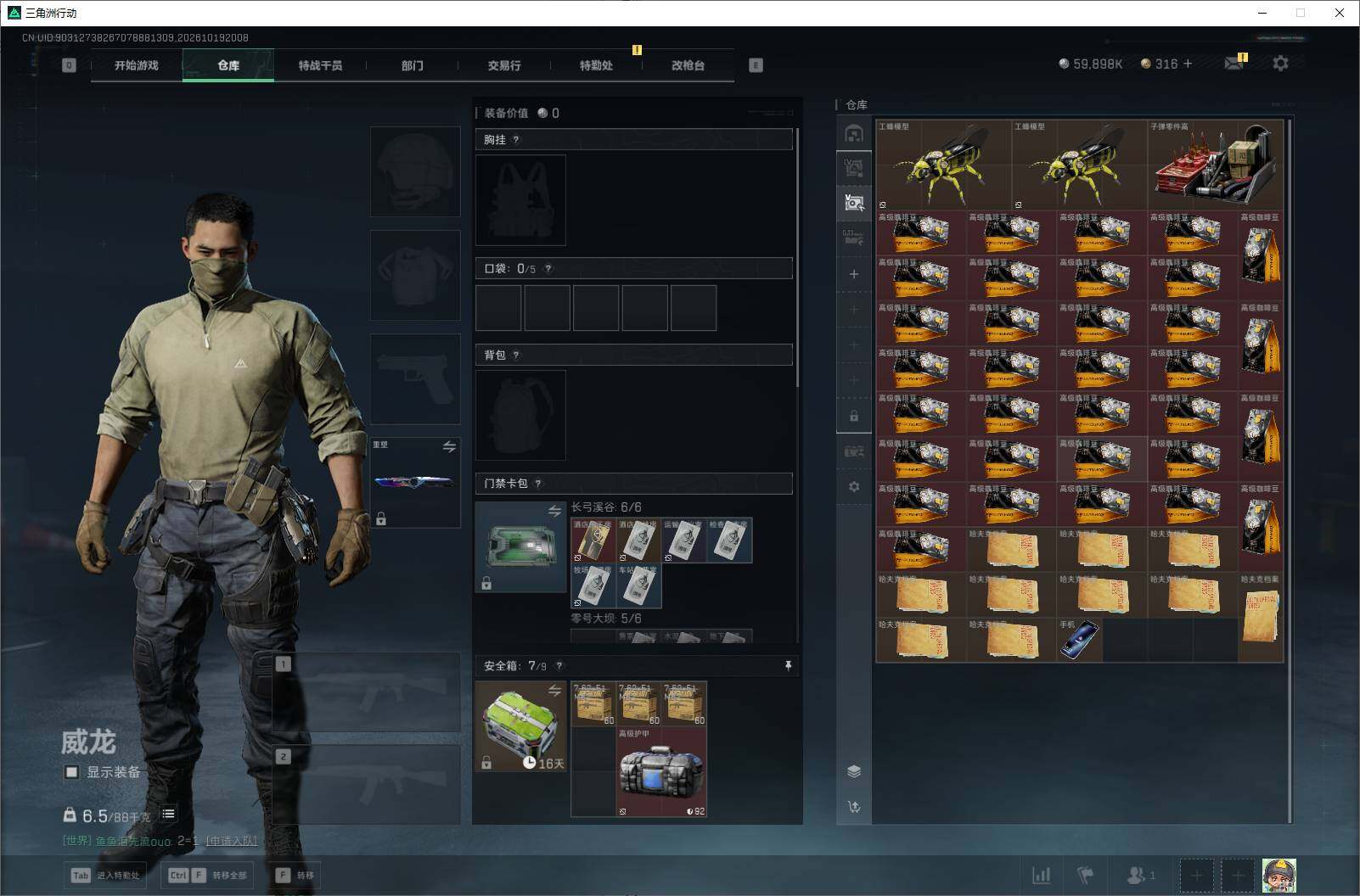Click the help icon next to 胸挂
The width and height of the screenshot is (1360, 896).
point(516,140)
